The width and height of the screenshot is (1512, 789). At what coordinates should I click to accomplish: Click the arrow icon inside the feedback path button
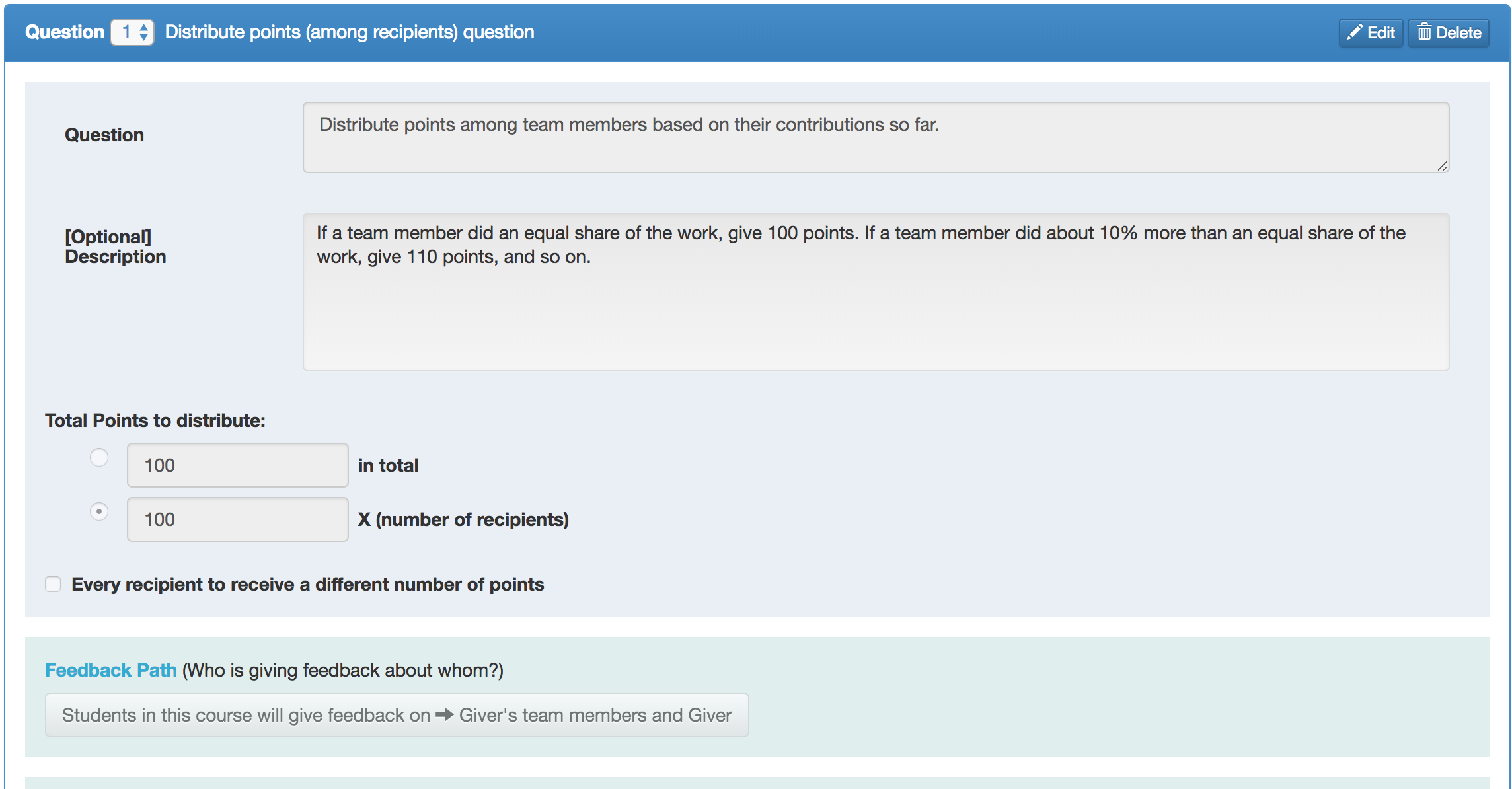click(x=445, y=714)
